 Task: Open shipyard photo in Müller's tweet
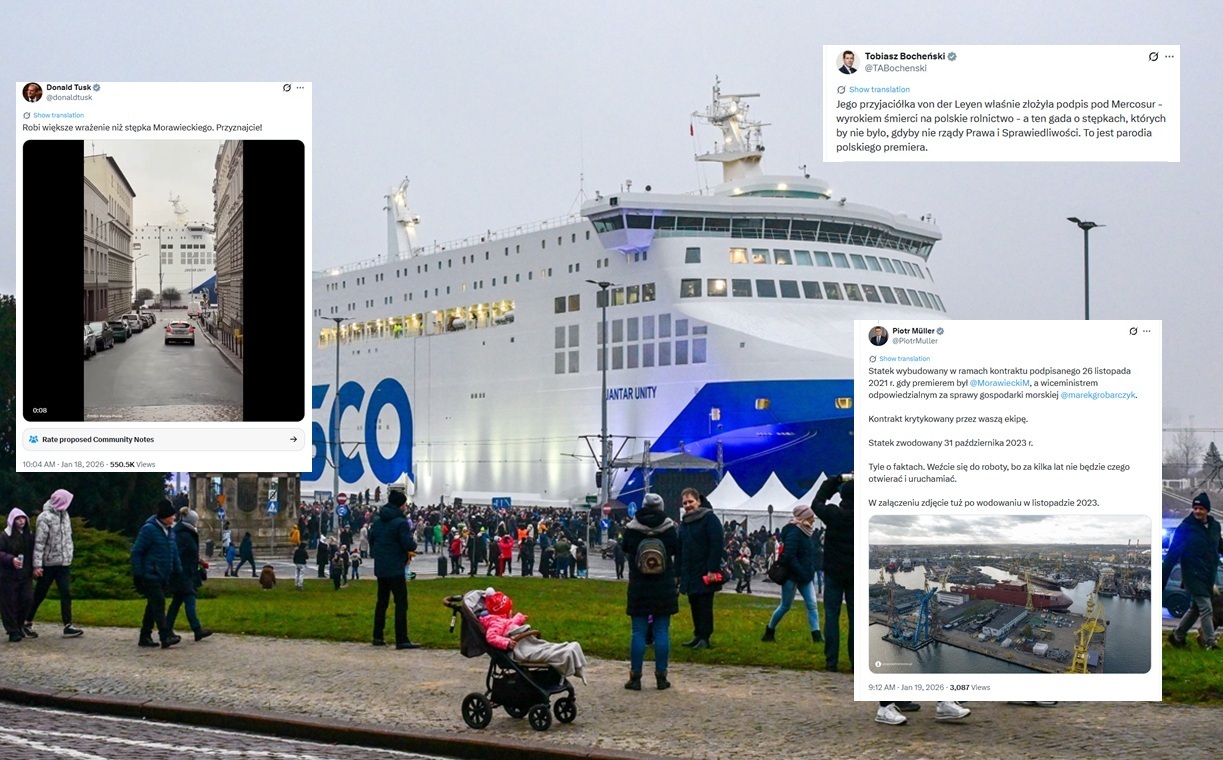[1010, 594]
